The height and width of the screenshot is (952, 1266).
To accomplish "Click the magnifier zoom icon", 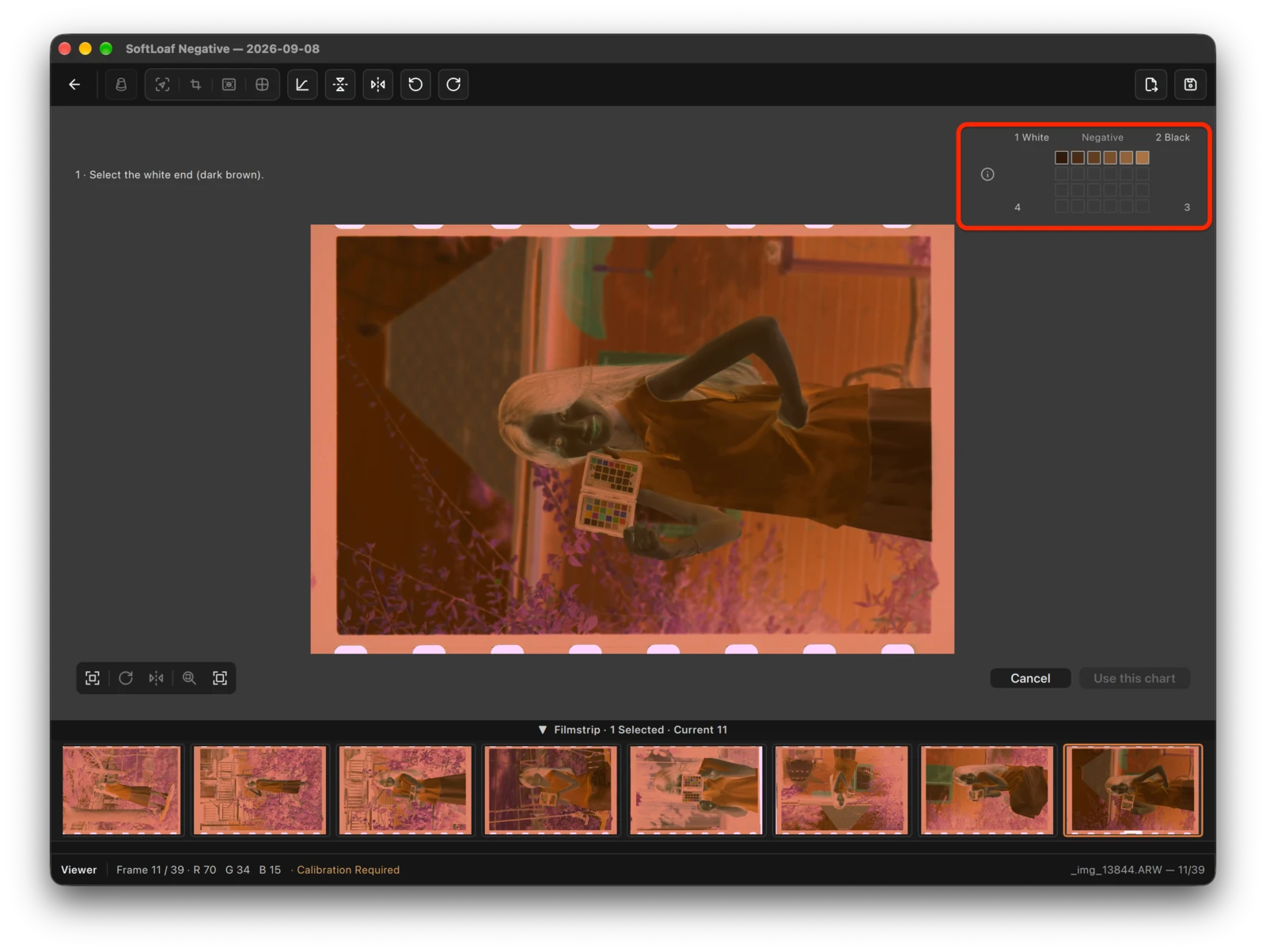I will [x=189, y=678].
